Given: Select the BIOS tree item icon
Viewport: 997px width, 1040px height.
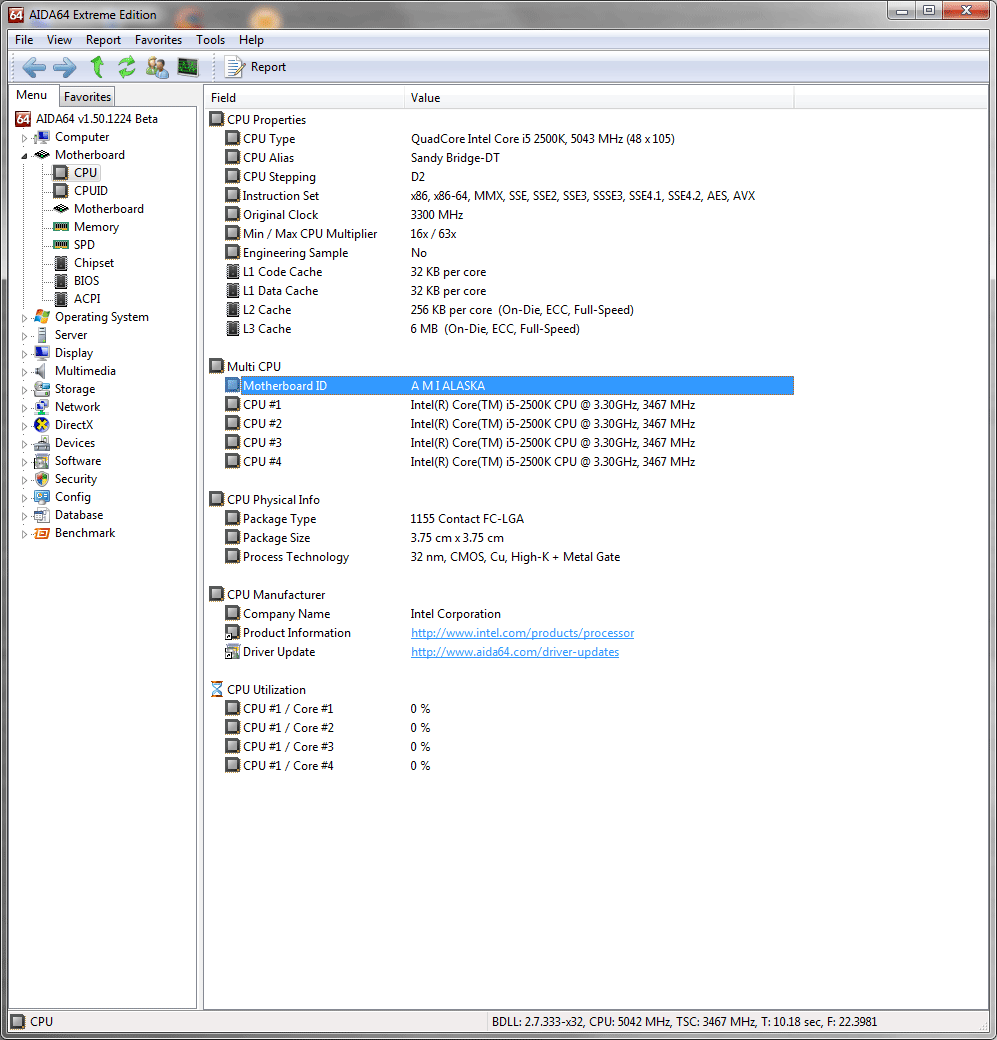Looking at the screenshot, I should pyautogui.click(x=61, y=281).
